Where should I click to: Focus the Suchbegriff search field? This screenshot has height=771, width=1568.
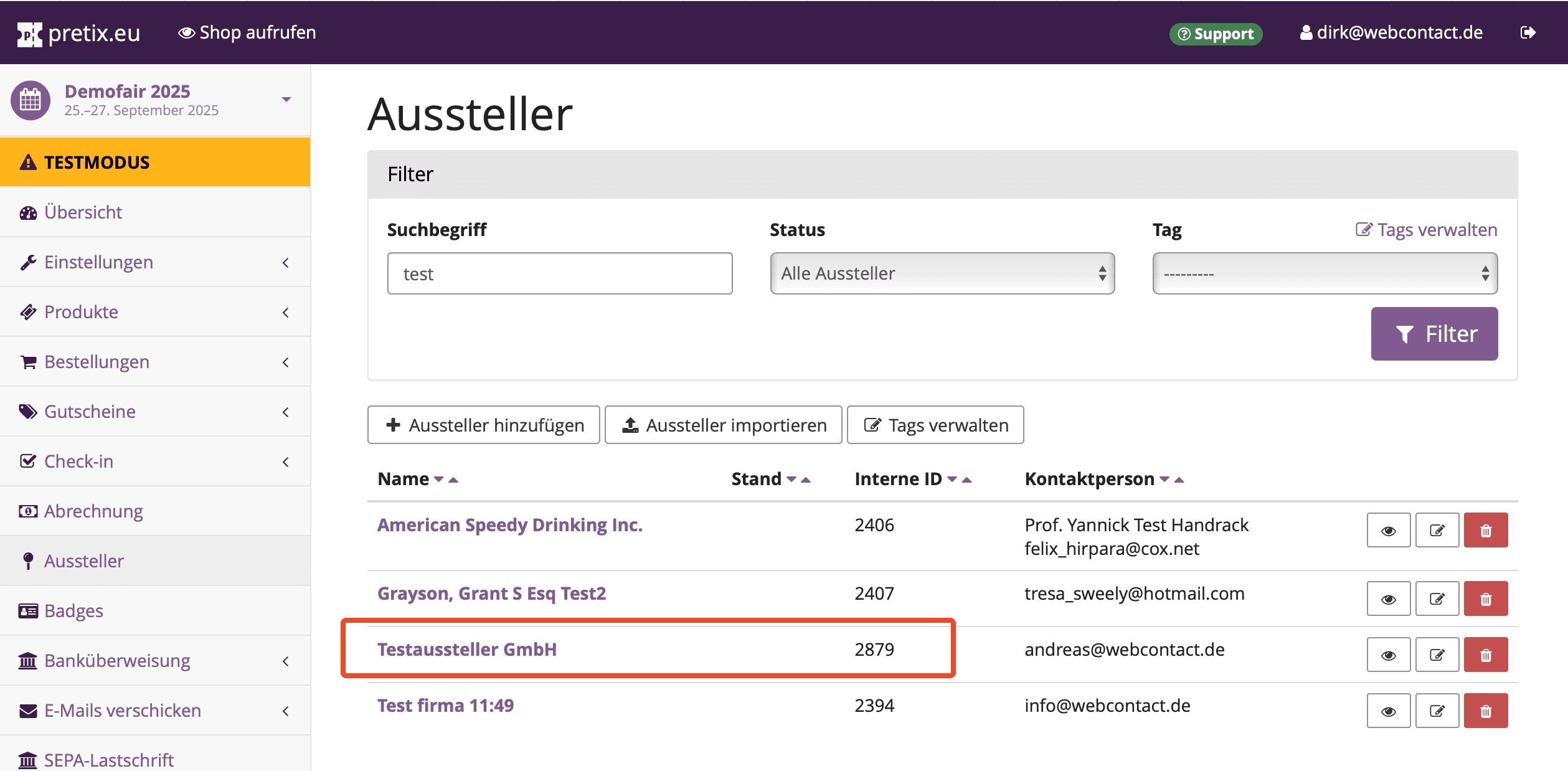[559, 273]
